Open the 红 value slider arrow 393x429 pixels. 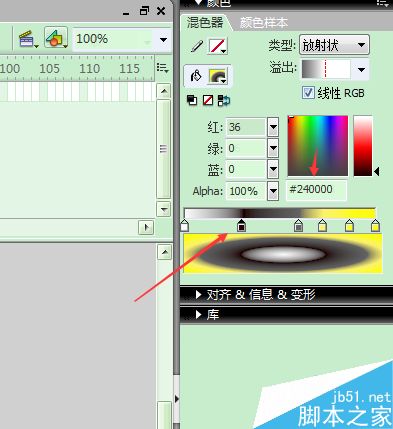pos(273,127)
